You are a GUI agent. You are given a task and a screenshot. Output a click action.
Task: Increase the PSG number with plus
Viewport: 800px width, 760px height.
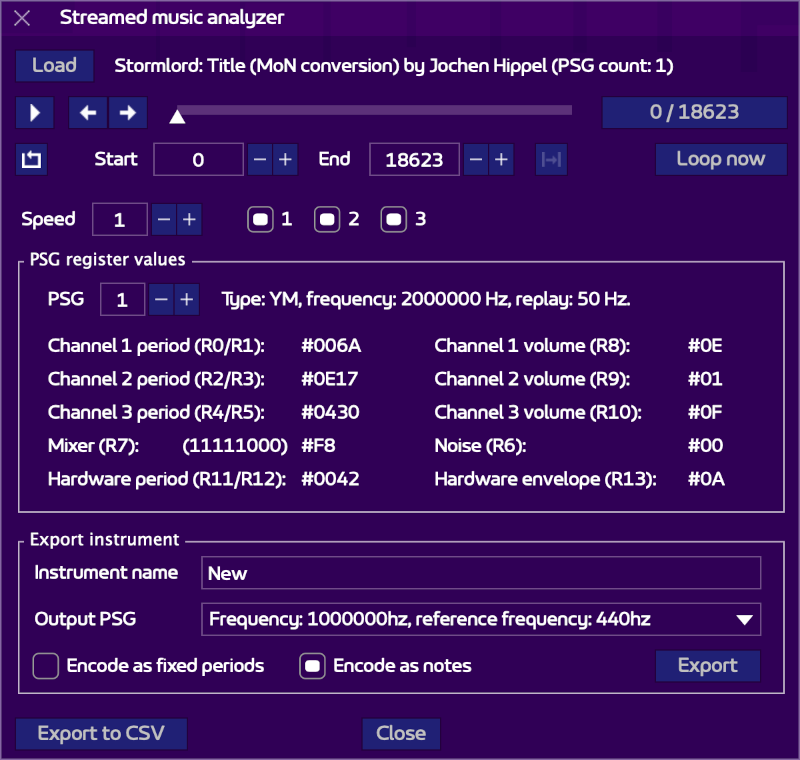click(186, 299)
